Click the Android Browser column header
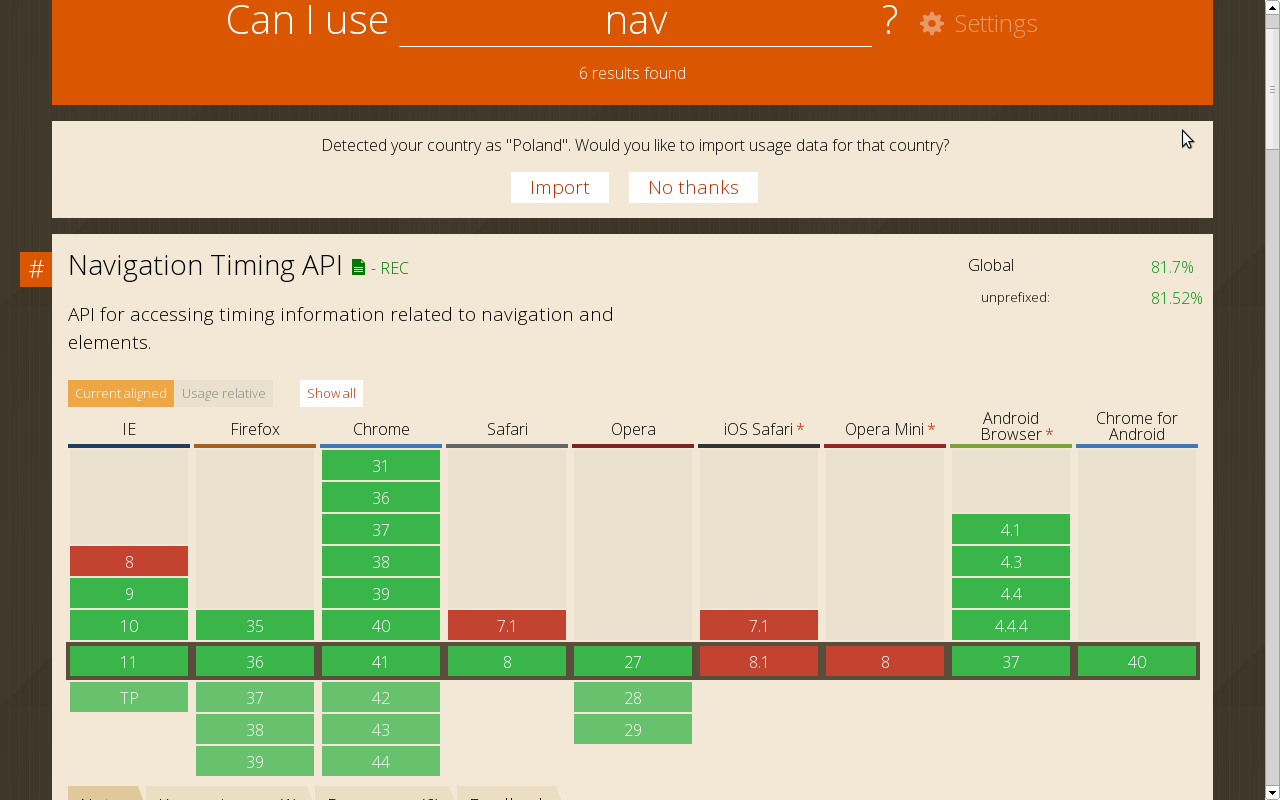This screenshot has height=800, width=1280. [x=1011, y=426]
